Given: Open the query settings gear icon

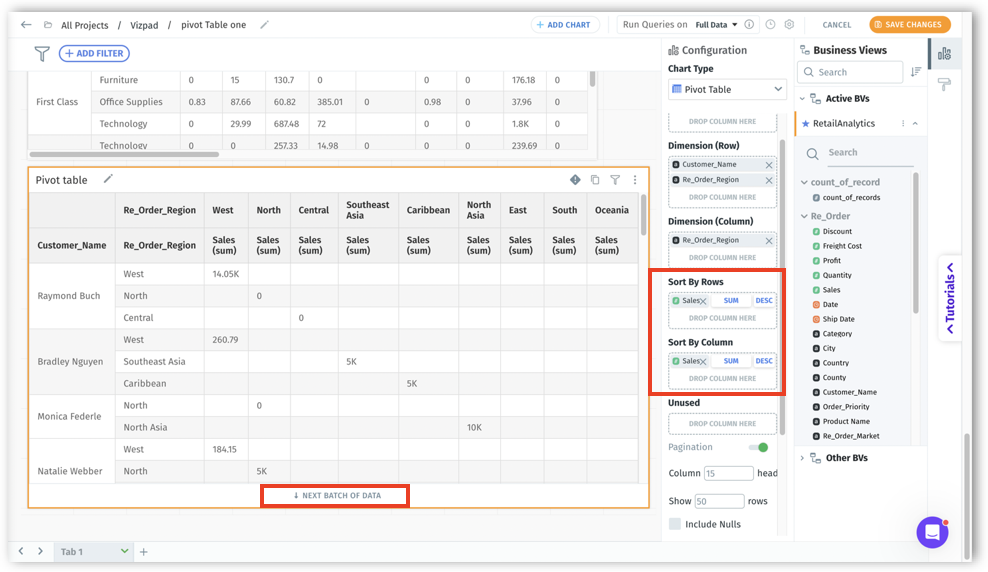Looking at the screenshot, I should (x=789, y=25).
